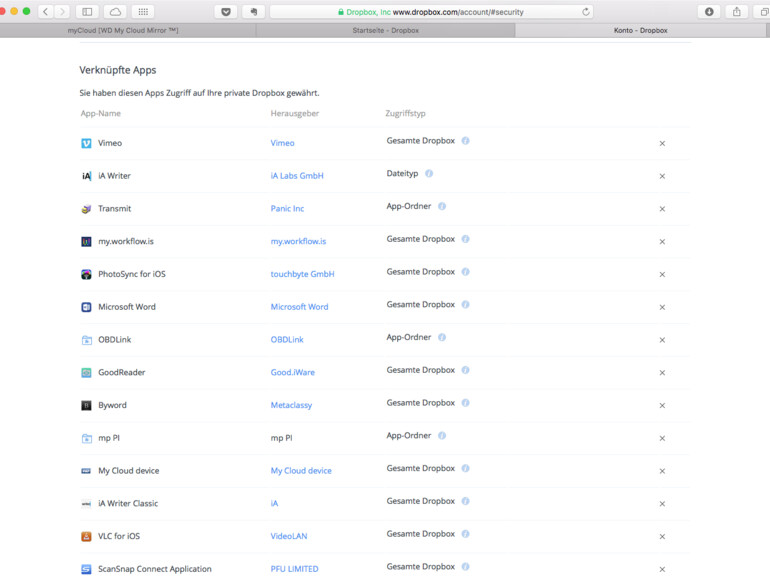
Task: Click the My Cloud device icon
Action: point(86,471)
